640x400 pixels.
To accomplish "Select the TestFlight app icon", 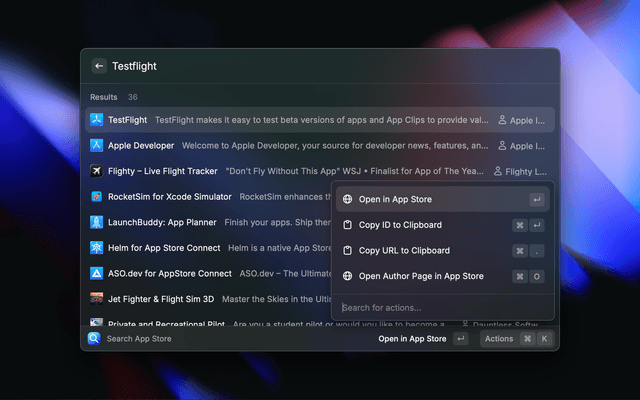I will tap(96, 120).
